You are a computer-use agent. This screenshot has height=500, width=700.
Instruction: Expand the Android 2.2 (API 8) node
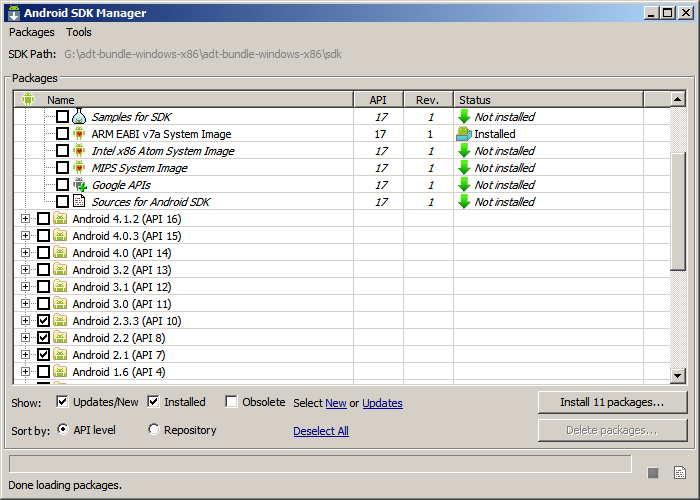coord(25,337)
